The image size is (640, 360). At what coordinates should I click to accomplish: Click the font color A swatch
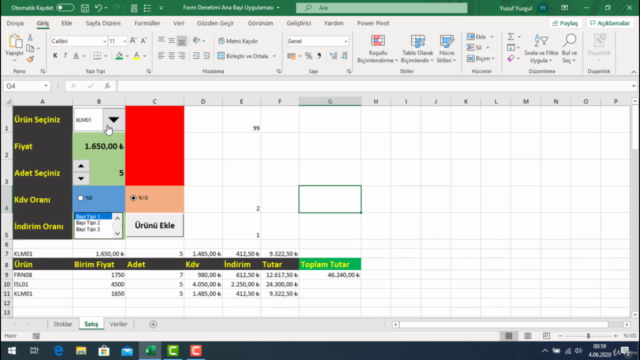tap(136, 56)
